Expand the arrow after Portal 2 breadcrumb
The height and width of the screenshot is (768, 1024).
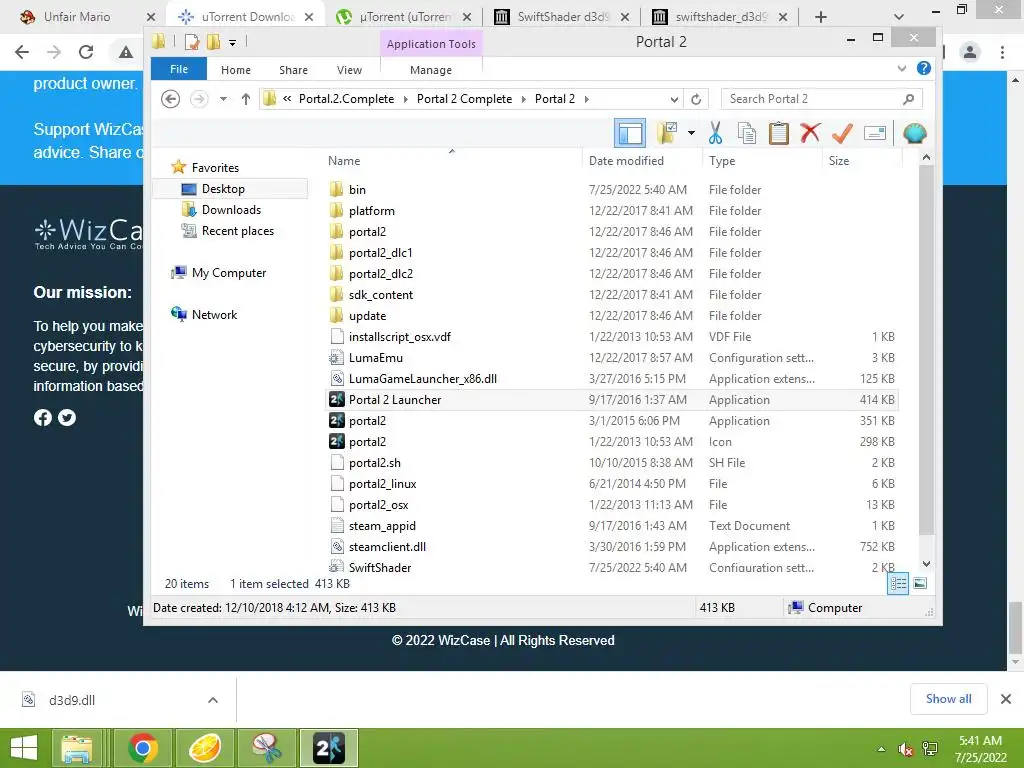click(586, 99)
